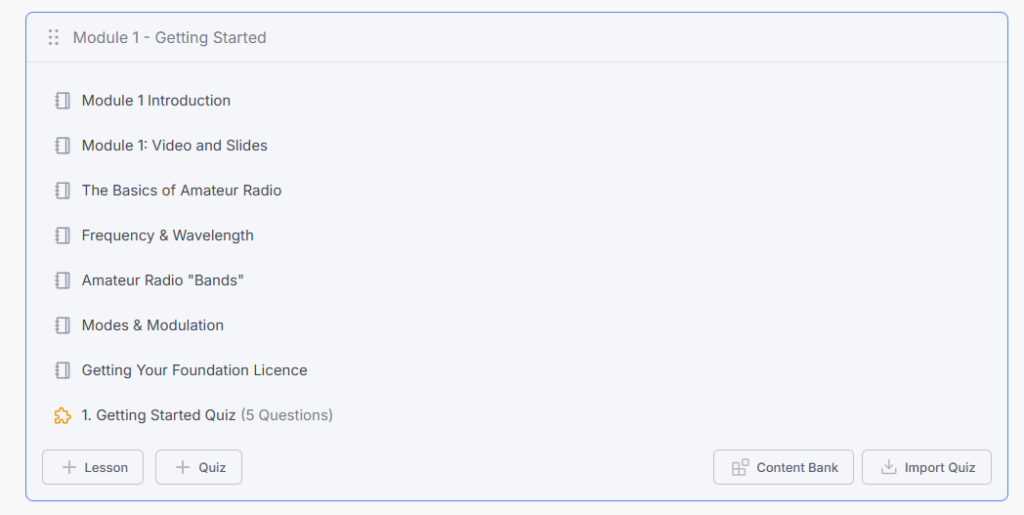Click the drag handle beside Module 1 title
The width and height of the screenshot is (1024, 515).
click(x=54, y=37)
